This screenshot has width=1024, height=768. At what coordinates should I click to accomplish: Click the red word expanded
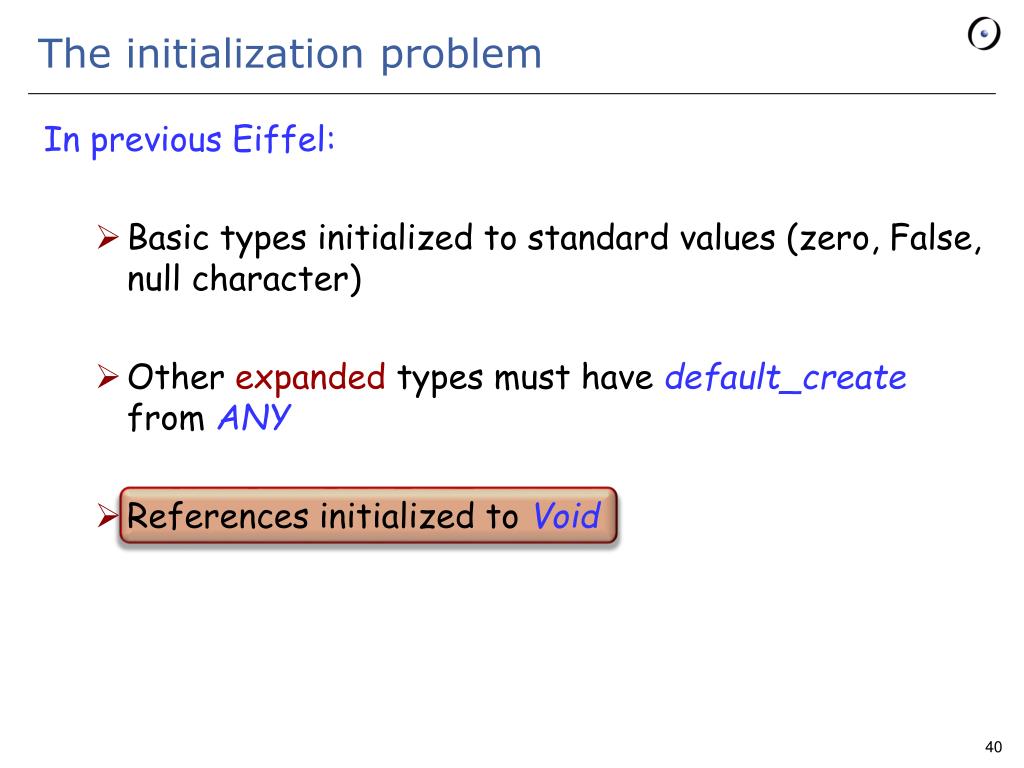point(310,378)
